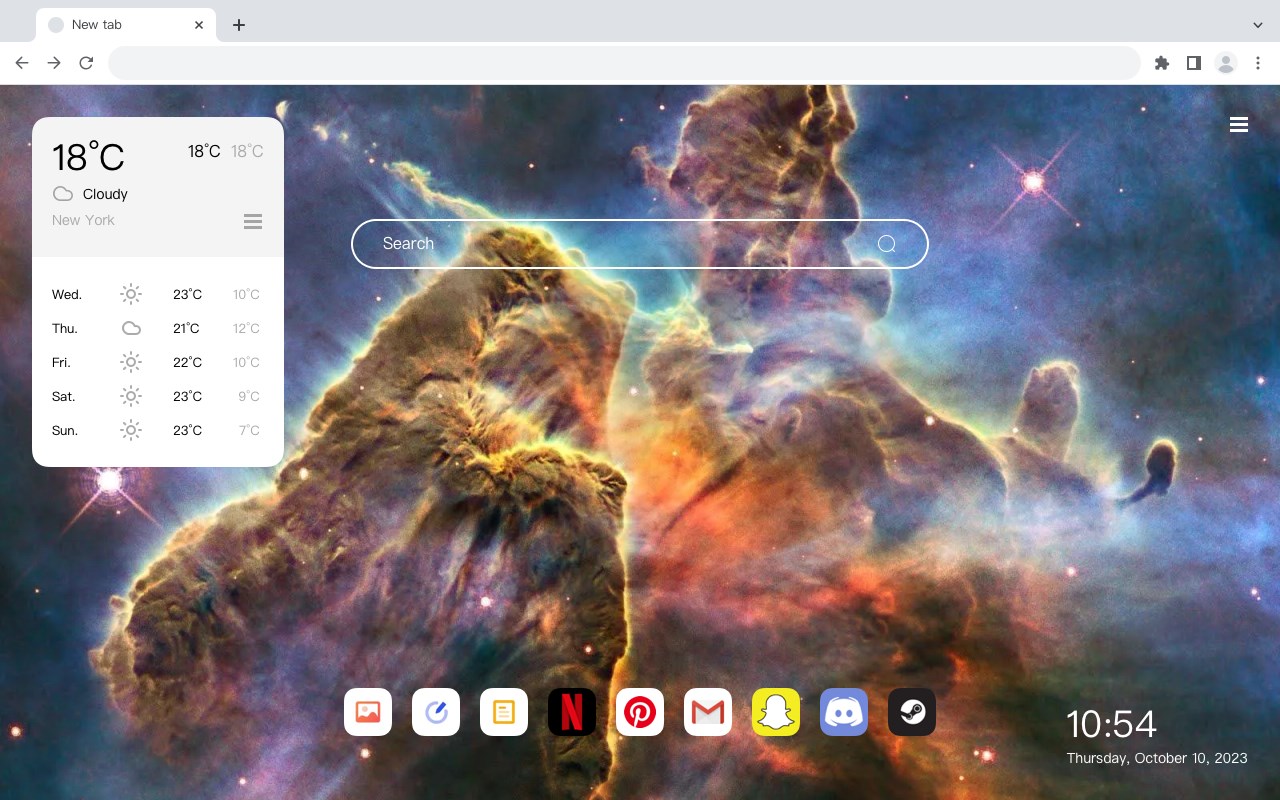Select the Wed. forecast row
The width and height of the screenshot is (1280, 800).
click(157, 294)
